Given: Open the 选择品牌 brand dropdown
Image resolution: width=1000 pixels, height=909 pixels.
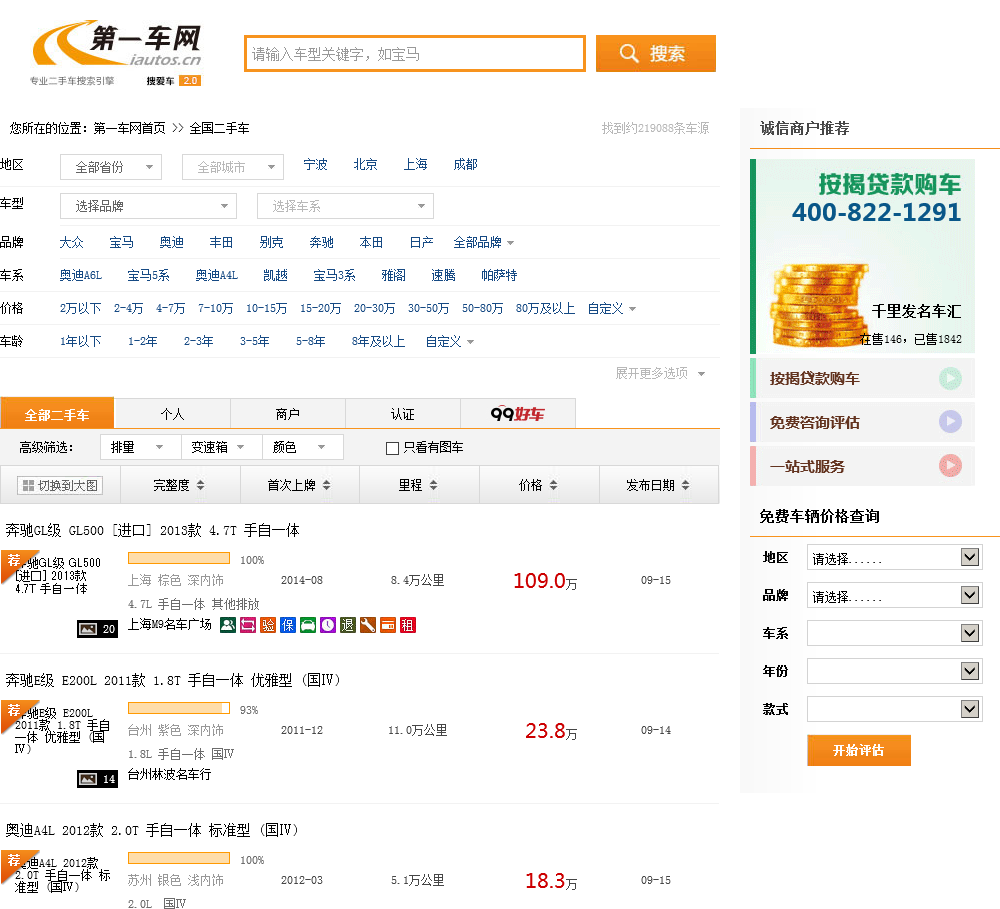Looking at the screenshot, I should coord(149,206).
